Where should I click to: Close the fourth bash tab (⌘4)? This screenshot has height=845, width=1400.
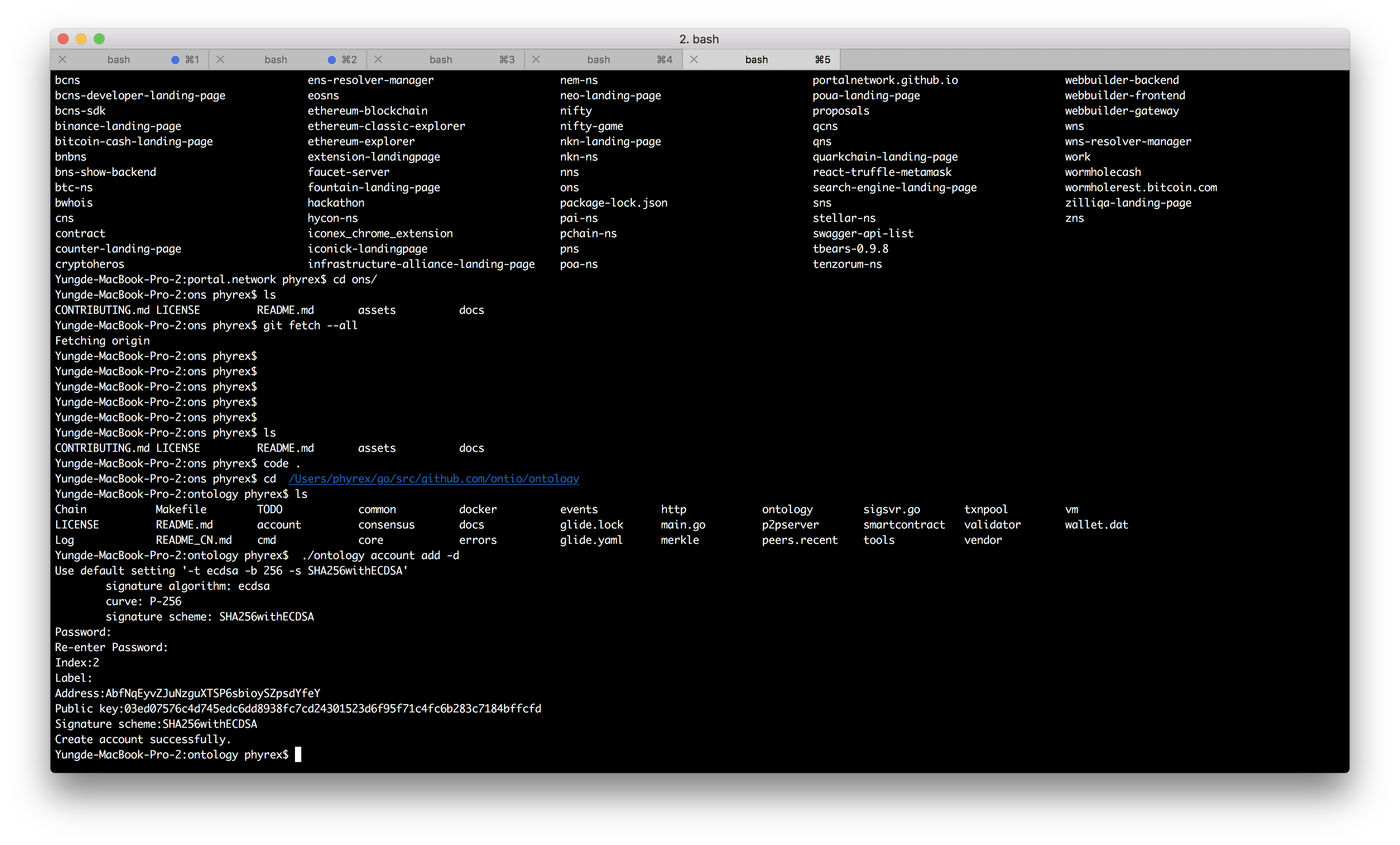click(x=536, y=60)
